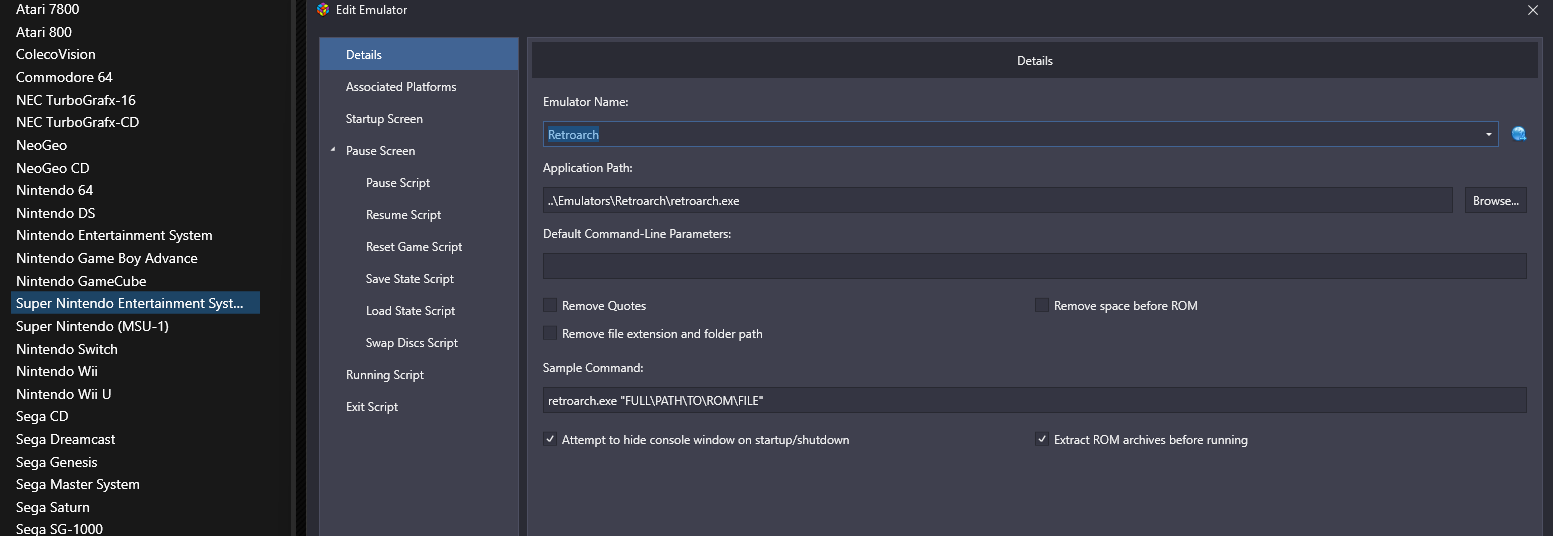This screenshot has width=1553, height=536.
Task: Select Super Nintendo (MSU-1) platform
Action: (92, 326)
